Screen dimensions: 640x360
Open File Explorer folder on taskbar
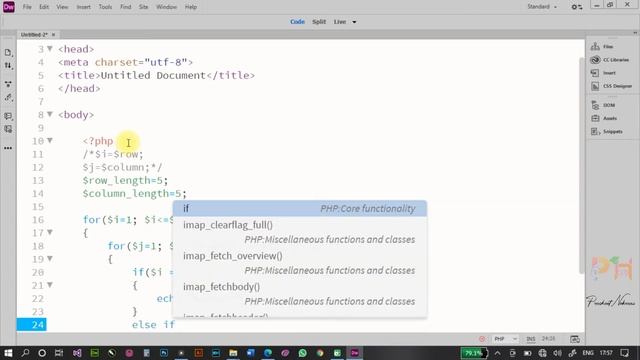pos(233,353)
